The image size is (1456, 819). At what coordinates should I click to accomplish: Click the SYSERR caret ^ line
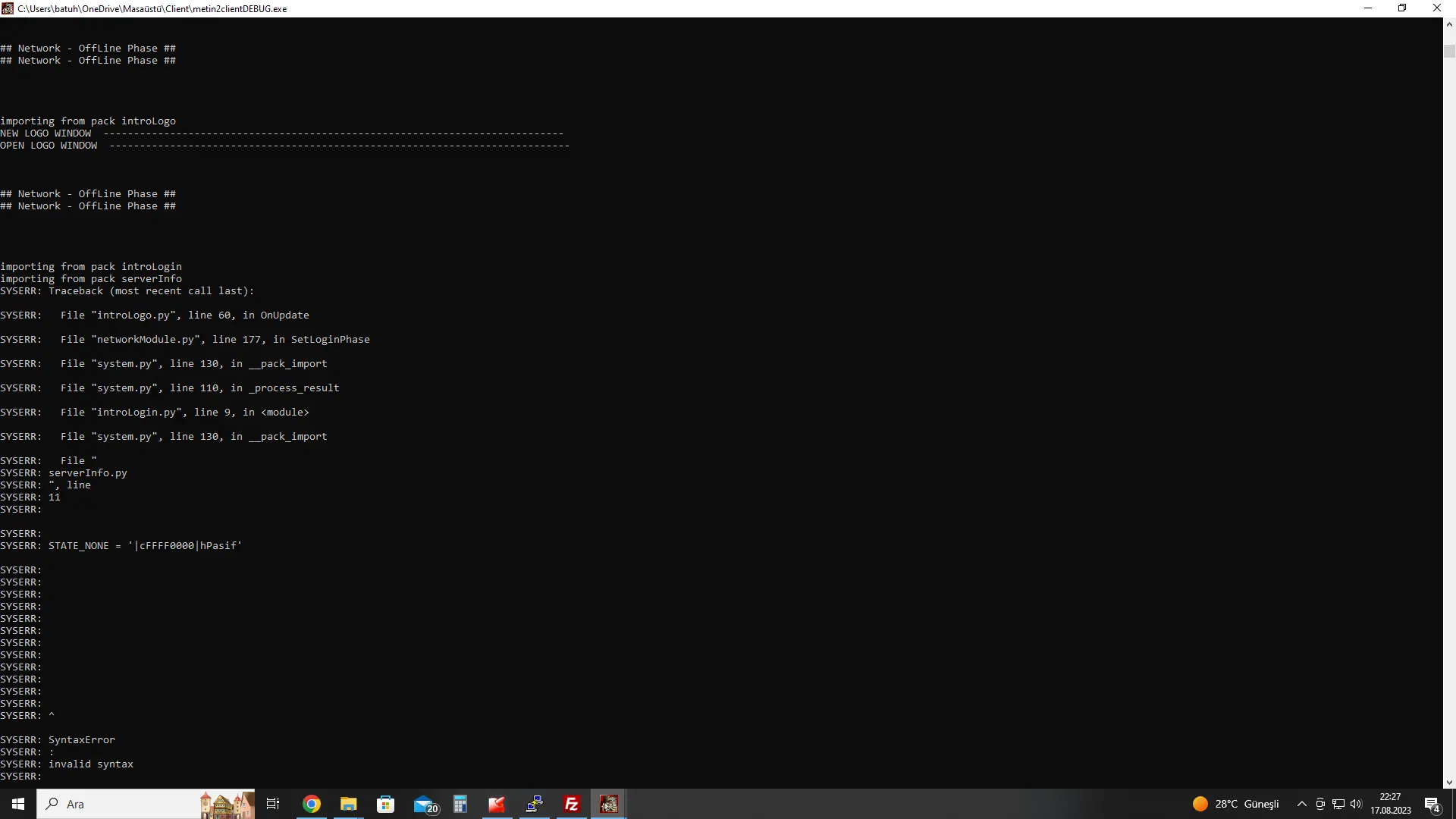pyautogui.click(x=27, y=716)
